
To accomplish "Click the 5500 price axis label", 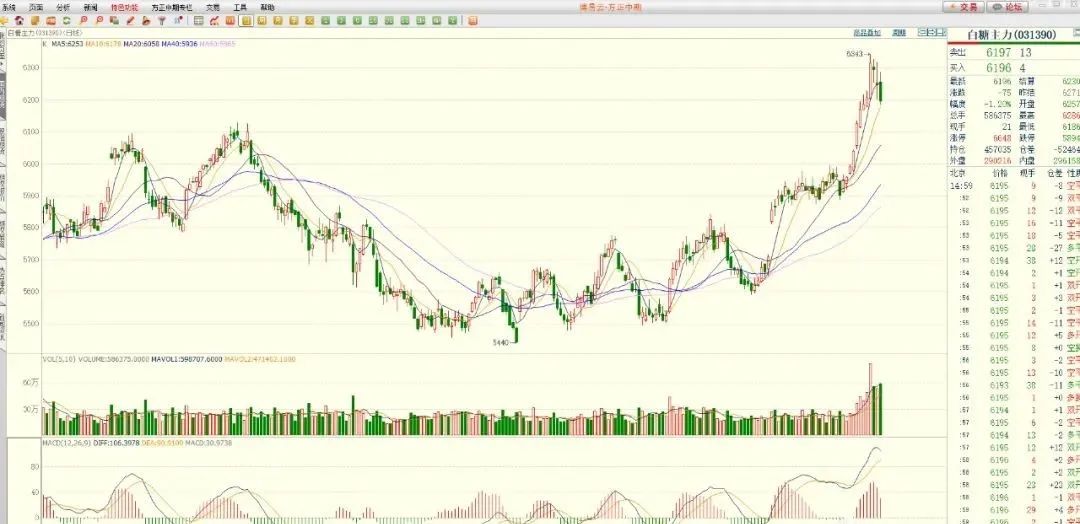I will 32,324.
